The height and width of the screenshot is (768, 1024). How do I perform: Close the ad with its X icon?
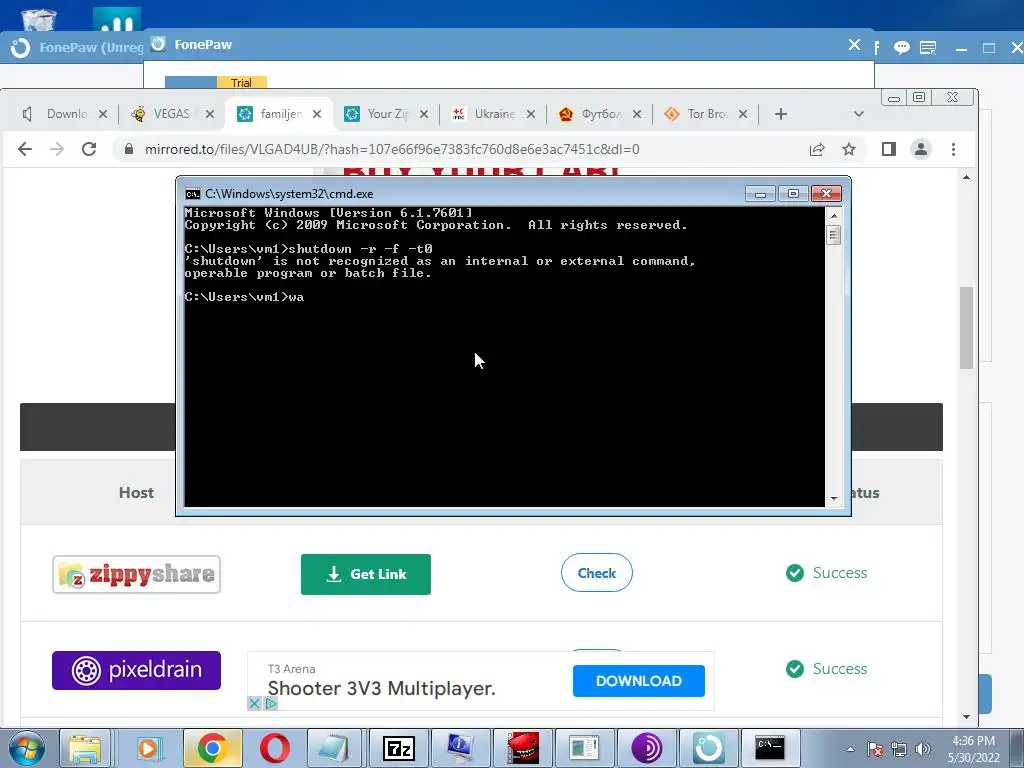pos(254,703)
